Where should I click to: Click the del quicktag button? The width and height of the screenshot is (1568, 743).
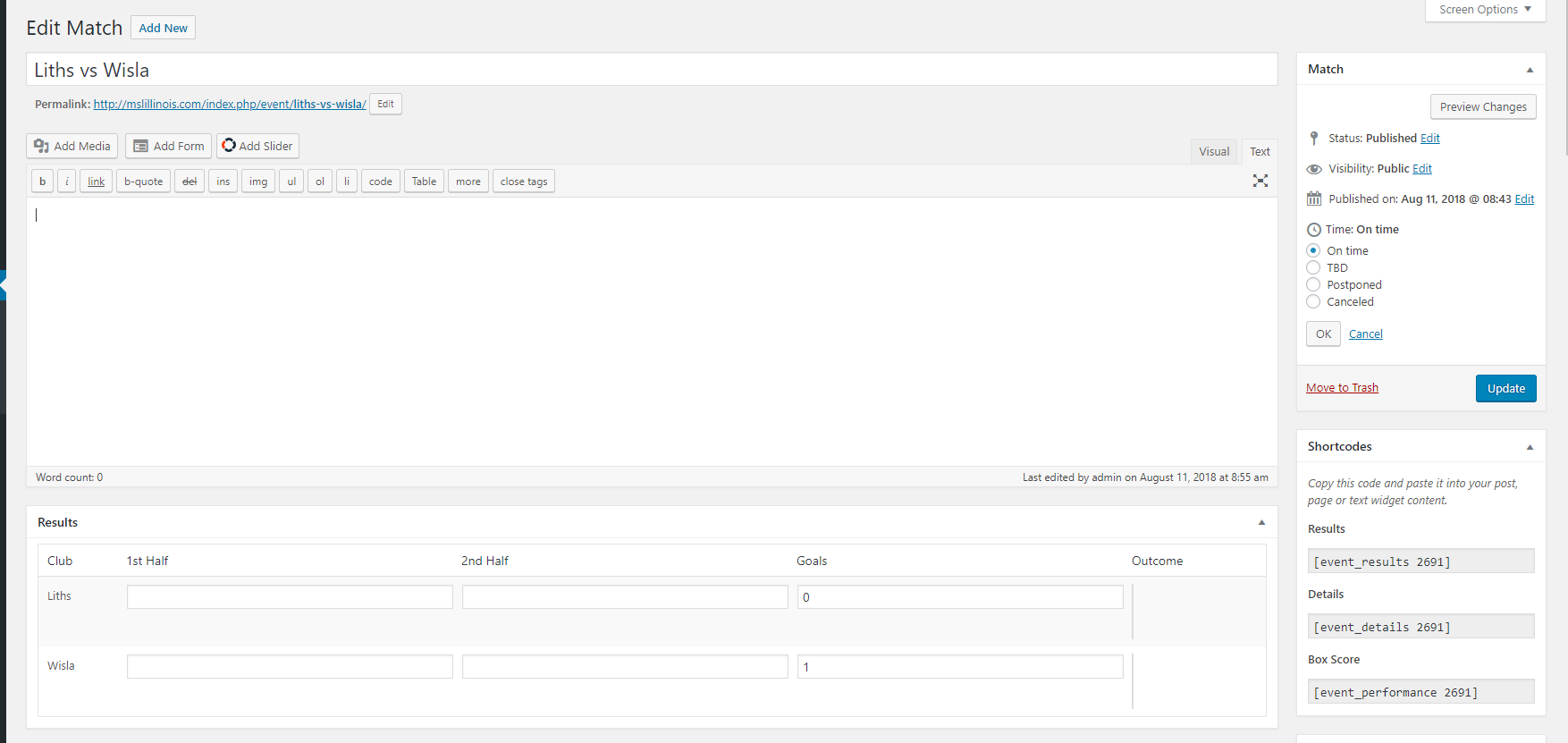190,182
